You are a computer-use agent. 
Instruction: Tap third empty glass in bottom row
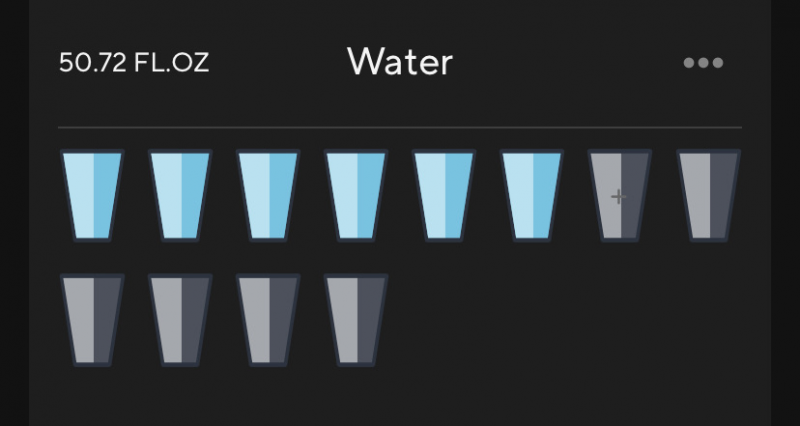pos(268,320)
